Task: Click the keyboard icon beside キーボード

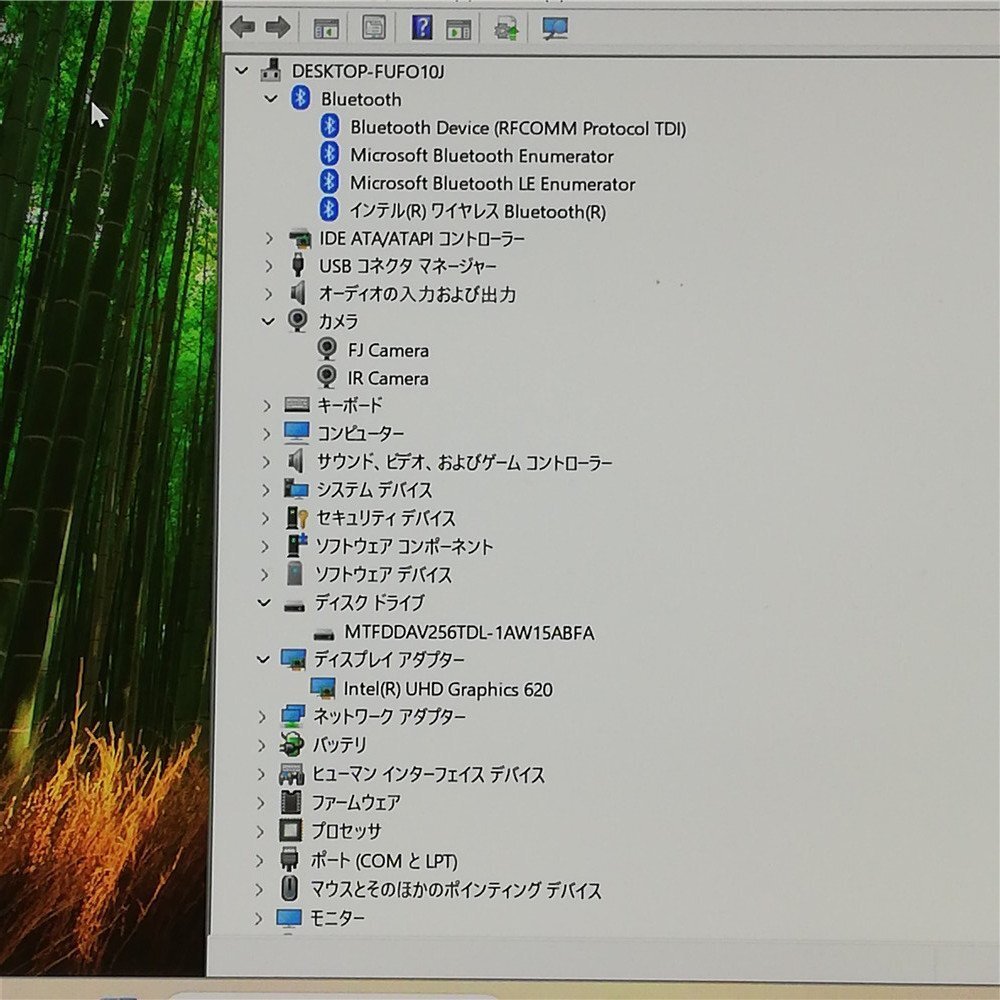Action: [x=297, y=404]
